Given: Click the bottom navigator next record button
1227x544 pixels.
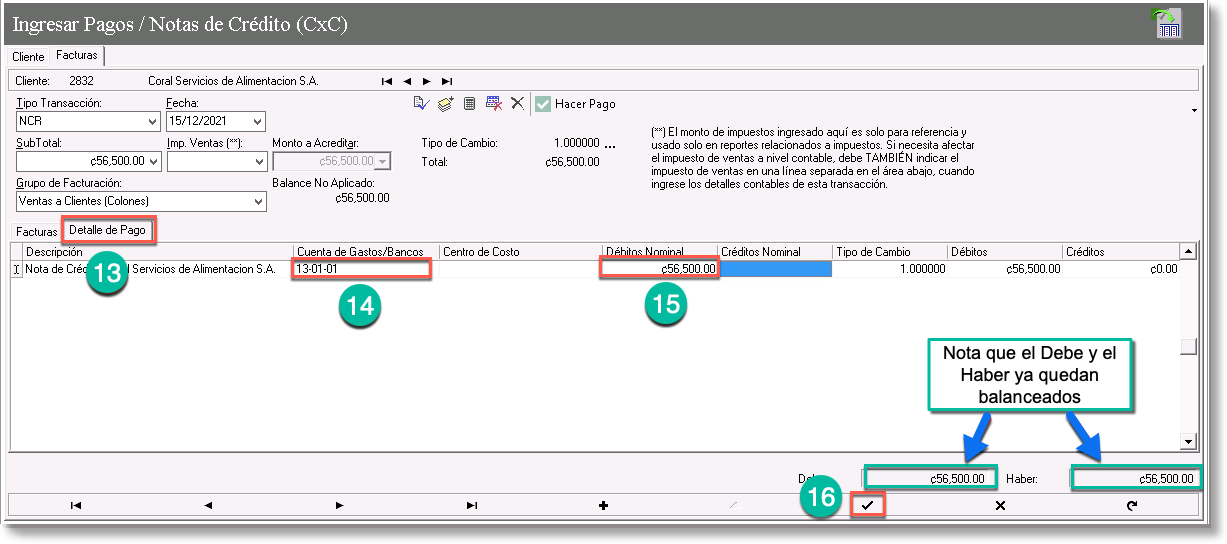Looking at the screenshot, I should point(340,505).
